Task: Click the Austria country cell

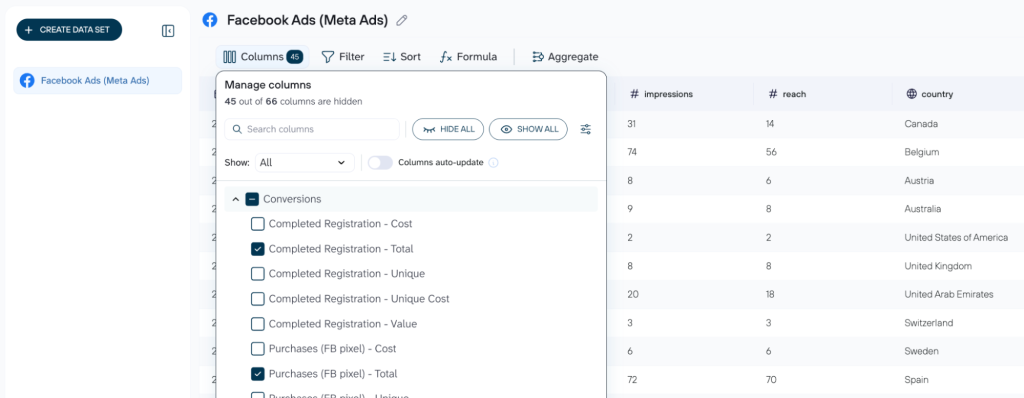Action: pyautogui.click(x=920, y=180)
